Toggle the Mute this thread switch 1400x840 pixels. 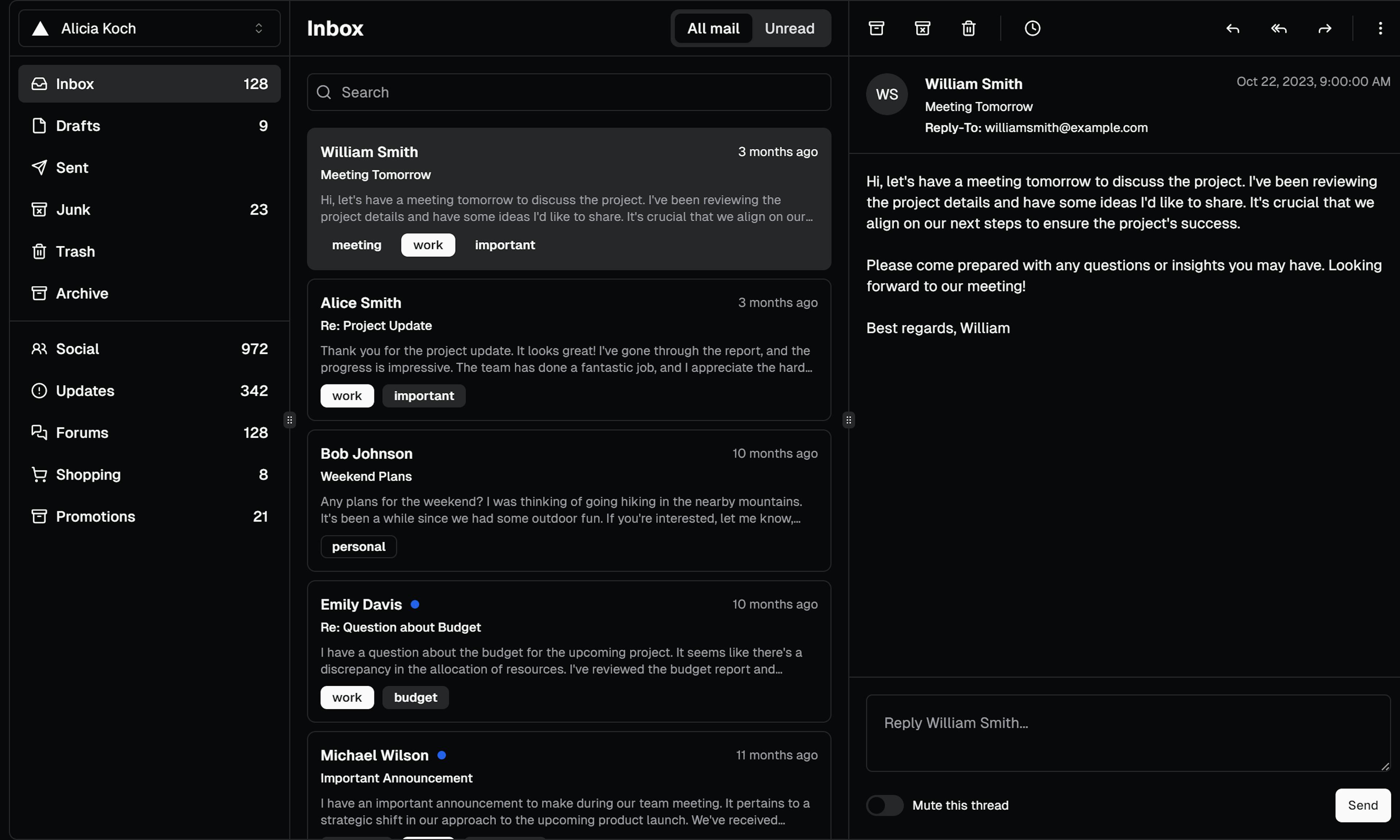pyautogui.click(x=884, y=805)
